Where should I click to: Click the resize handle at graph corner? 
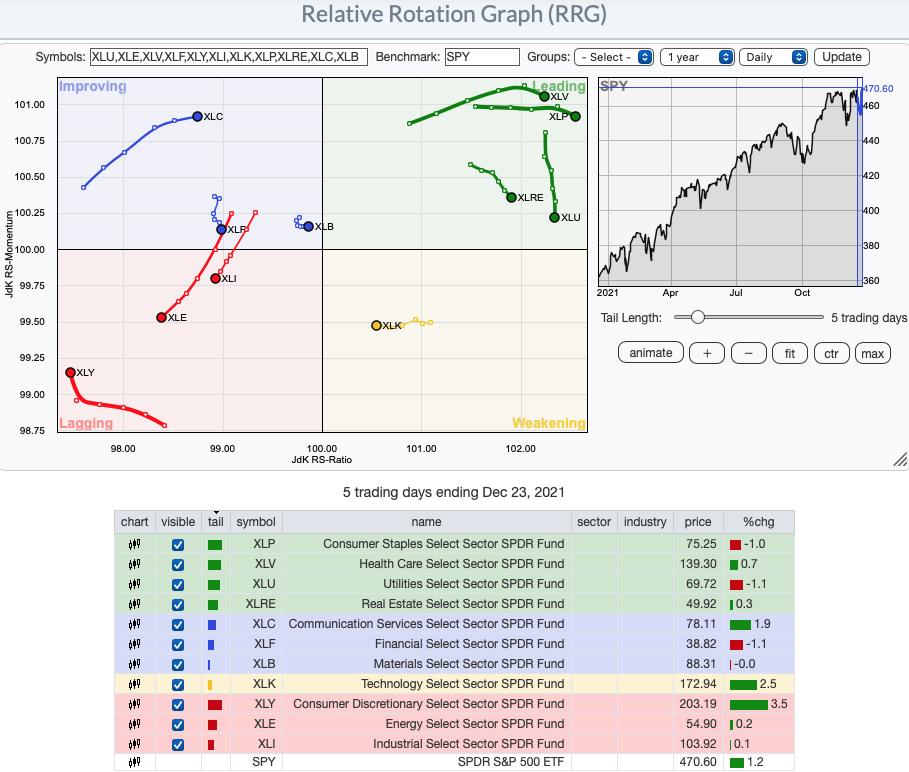coord(900,460)
